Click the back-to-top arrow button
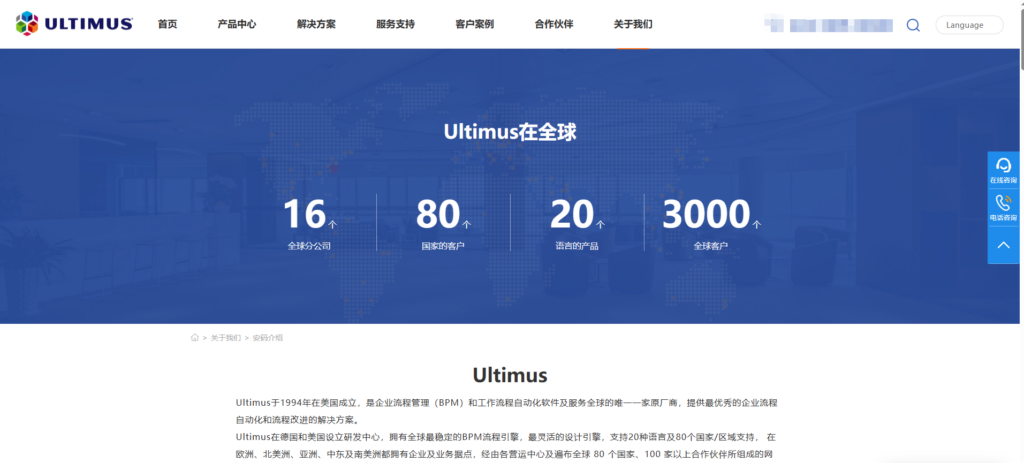 [1003, 245]
